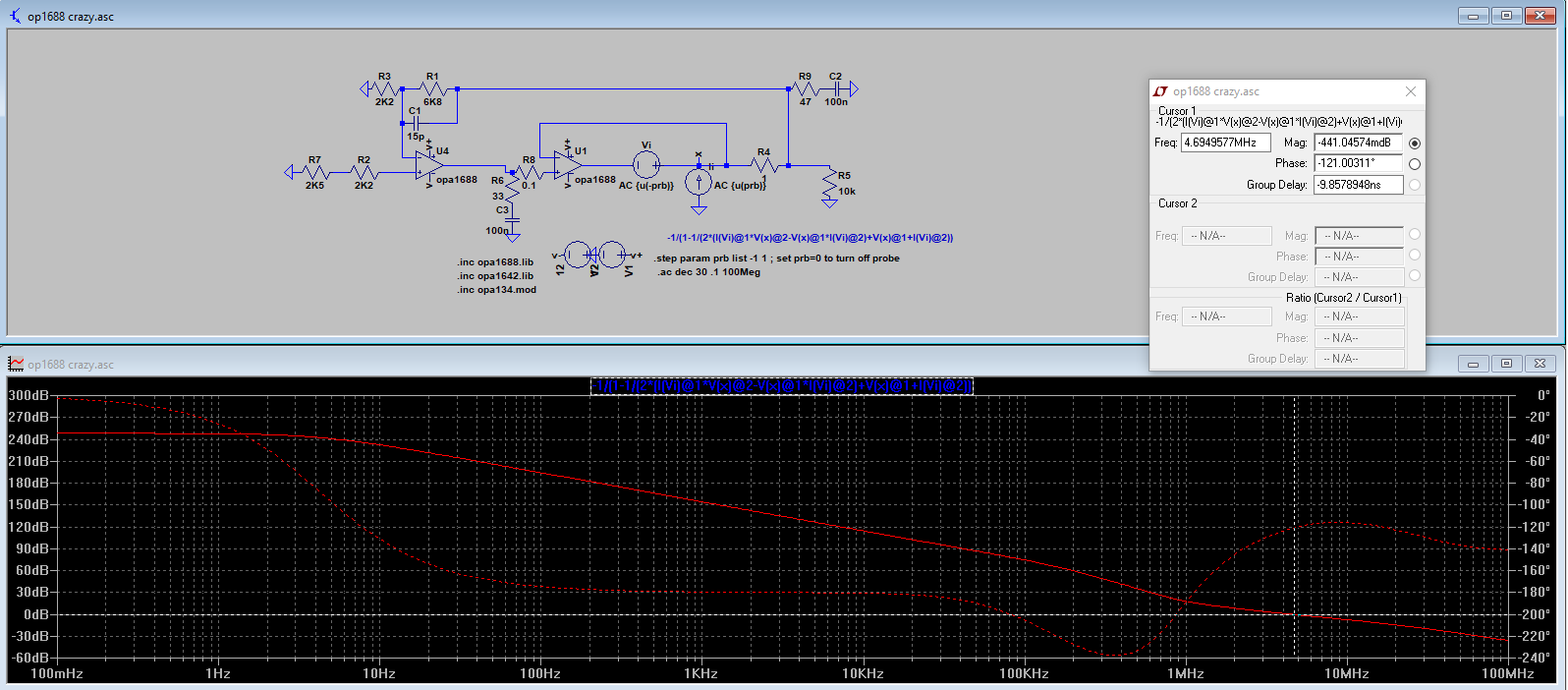Click trace label at top of plot
The image size is (1568, 690).
[x=782, y=386]
